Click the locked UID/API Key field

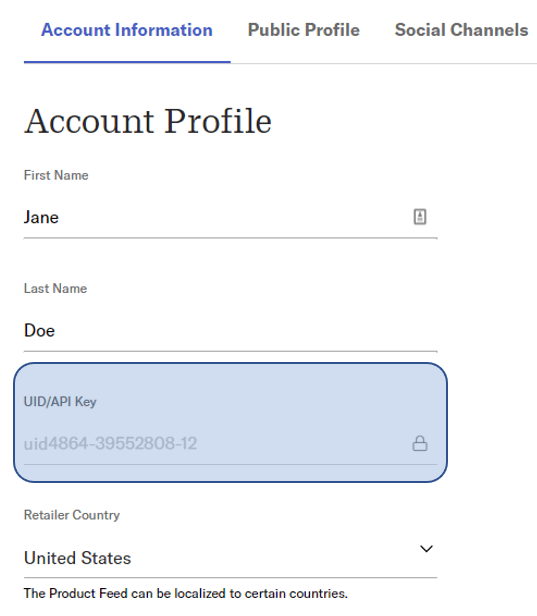pyautogui.click(x=230, y=444)
